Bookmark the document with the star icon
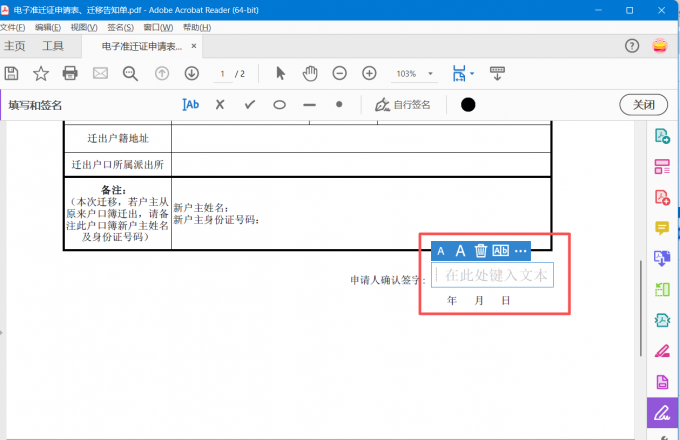Image resolution: width=680 pixels, height=440 pixels. click(41, 73)
